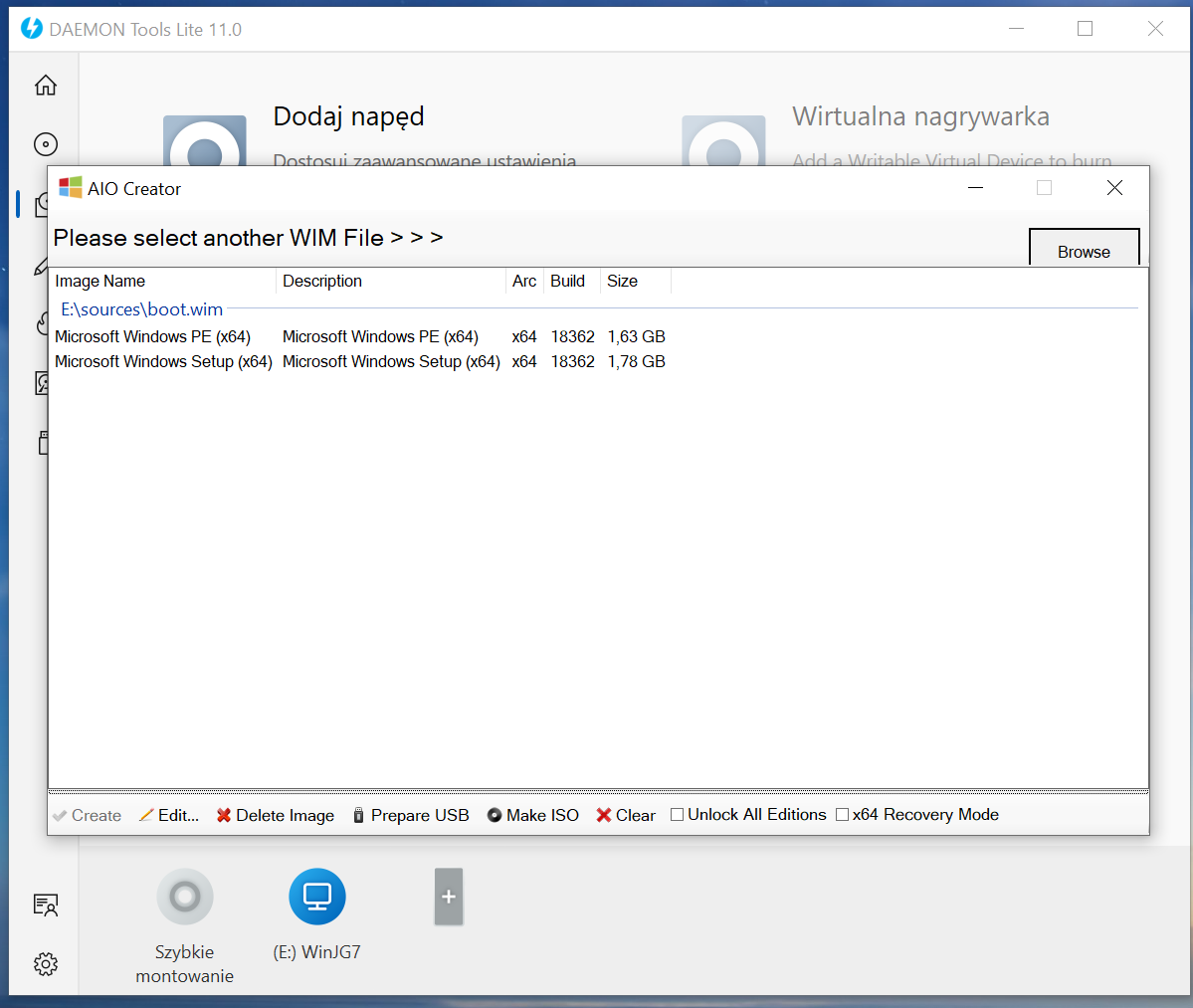
Task: Select Microsoft Windows Setup (x64) in Image Name column
Action: [x=163, y=361]
